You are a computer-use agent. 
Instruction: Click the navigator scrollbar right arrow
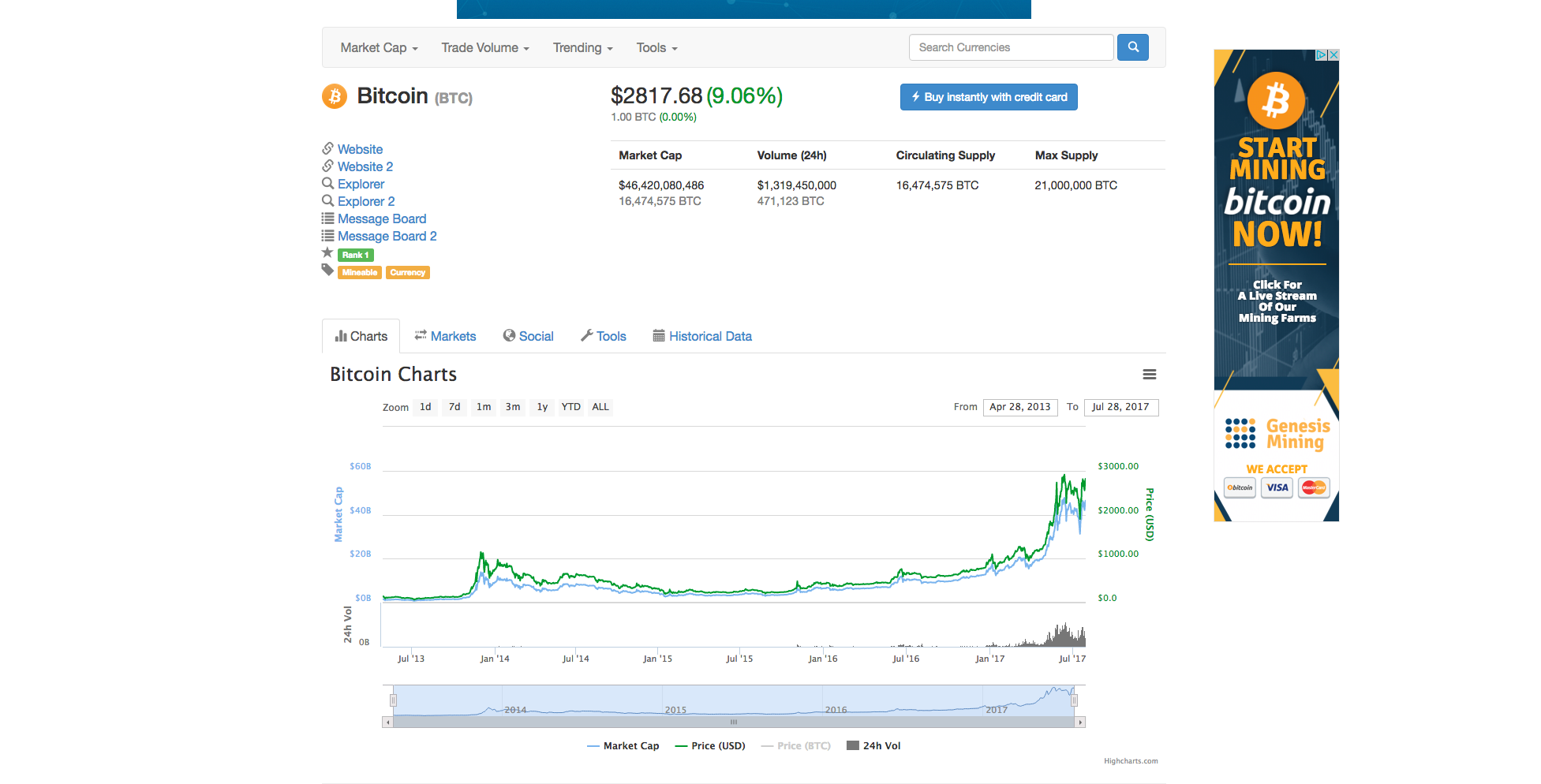pos(1080,722)
